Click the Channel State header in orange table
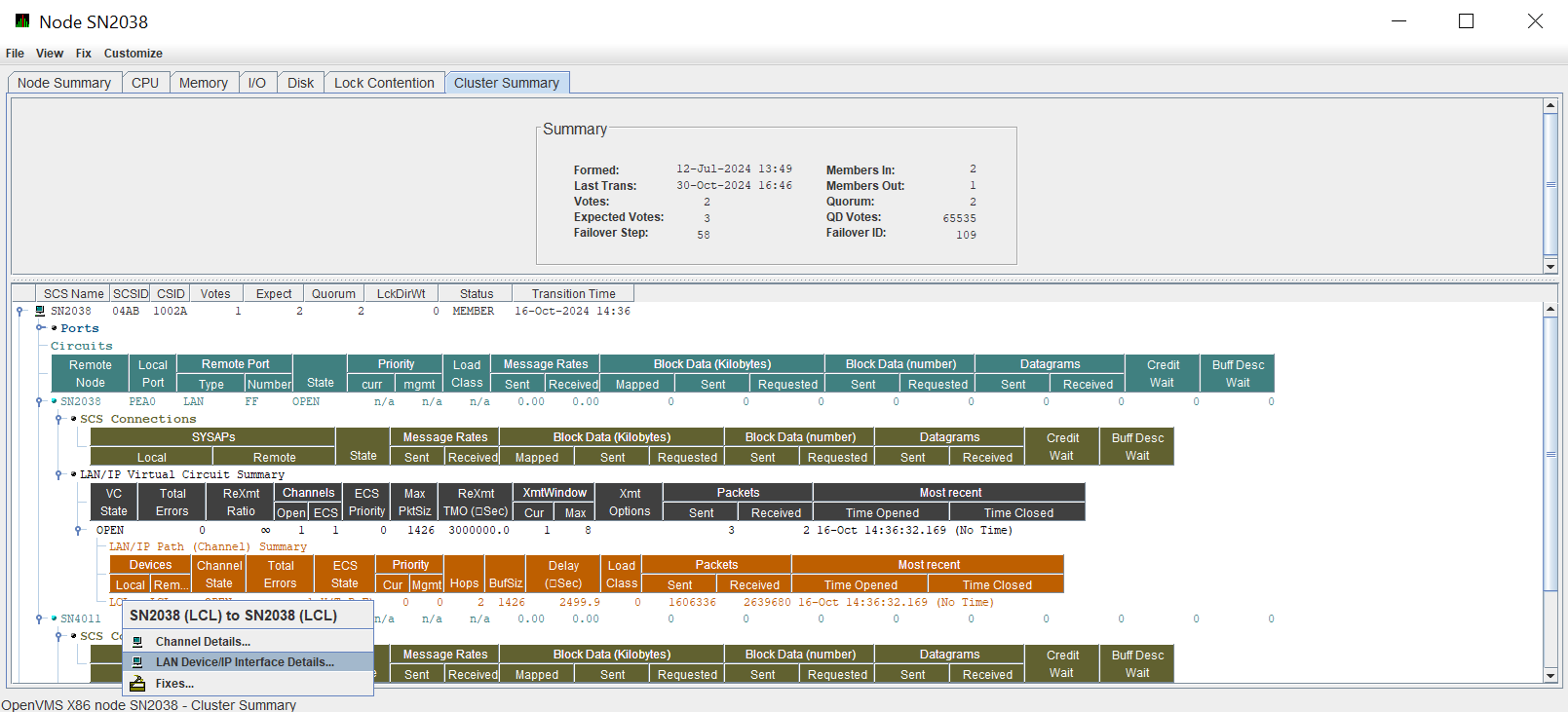This screenshot has height=712, width=1568. (x=219, y=575)
